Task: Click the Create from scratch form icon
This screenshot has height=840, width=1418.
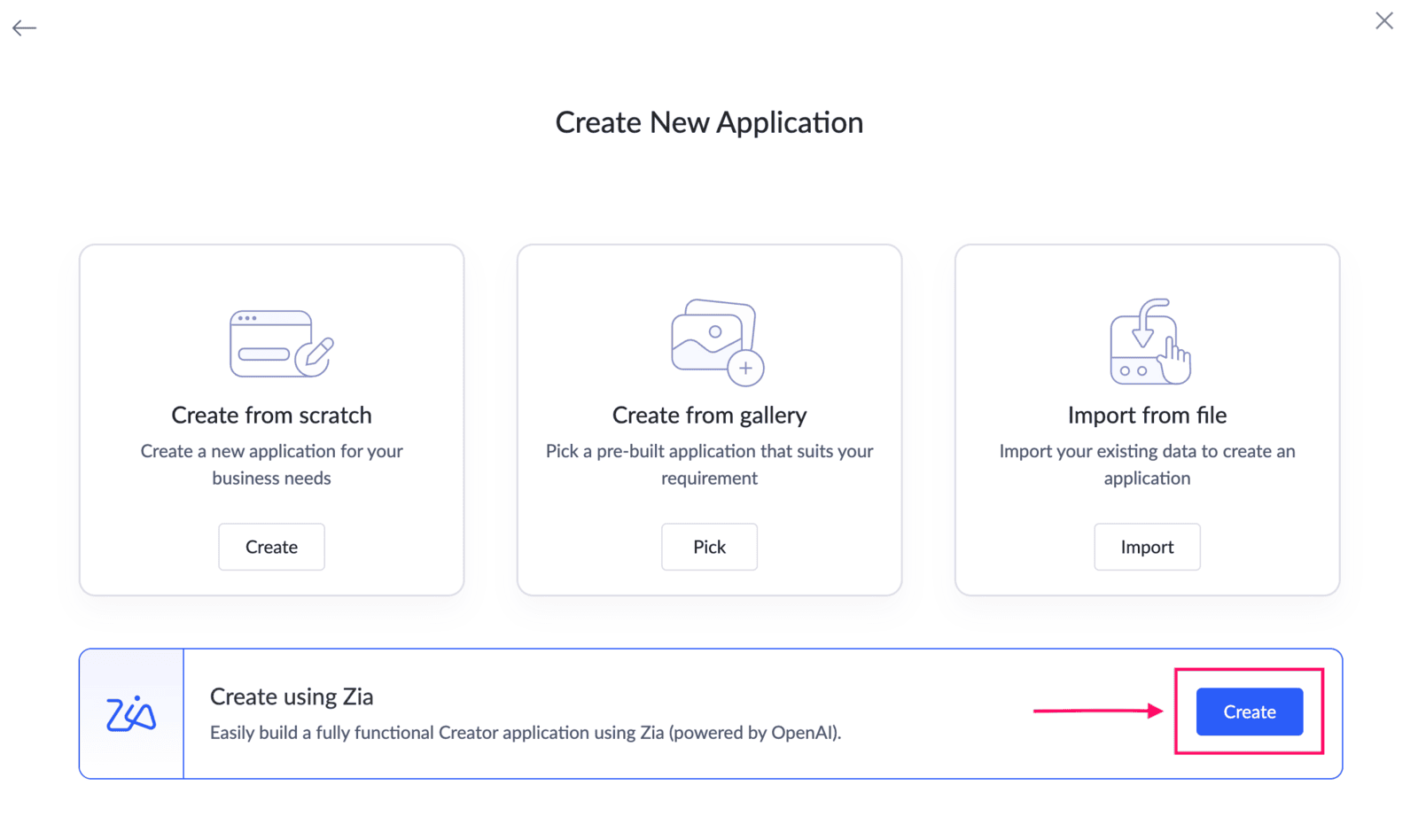Action: coord(281,344)
